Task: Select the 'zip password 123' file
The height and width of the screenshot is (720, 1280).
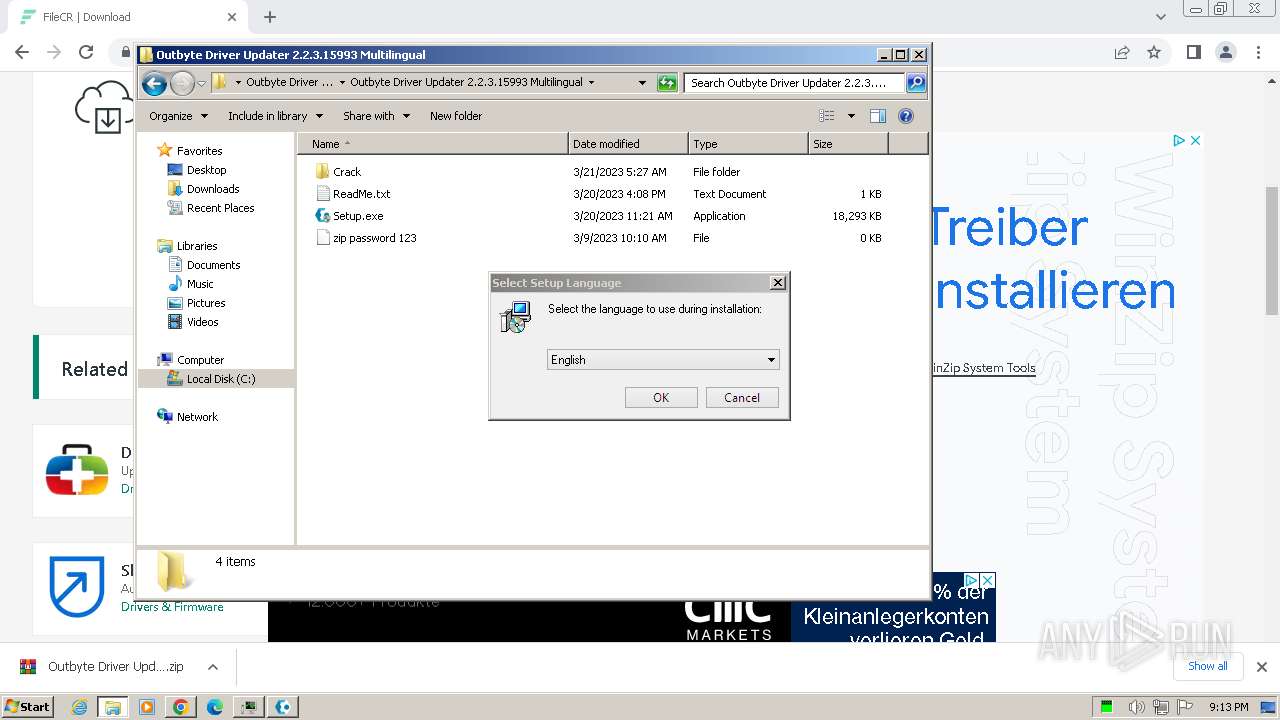Action: [374, 238]
